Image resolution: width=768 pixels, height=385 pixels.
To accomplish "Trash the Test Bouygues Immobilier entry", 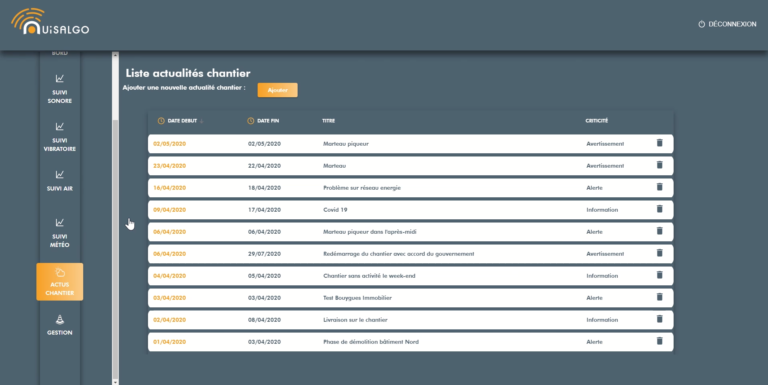I will tap(659, 297).
